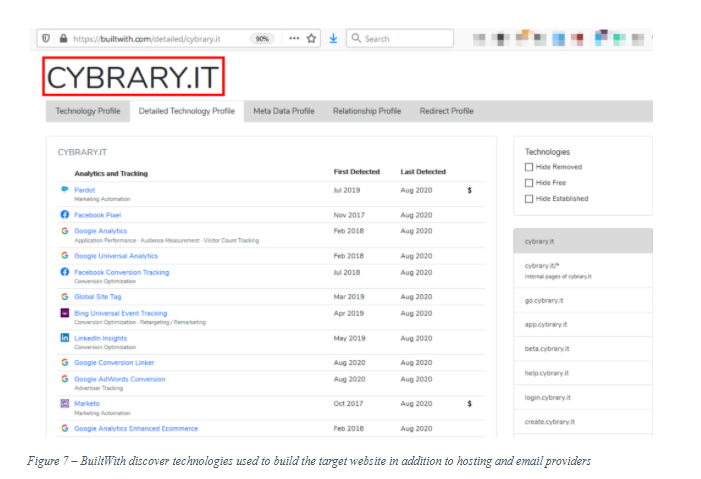Image resolution: width=701 pixels, height=479 pixels.
Task: Click the Global Site Tag G icon
Action: (65, 297)
